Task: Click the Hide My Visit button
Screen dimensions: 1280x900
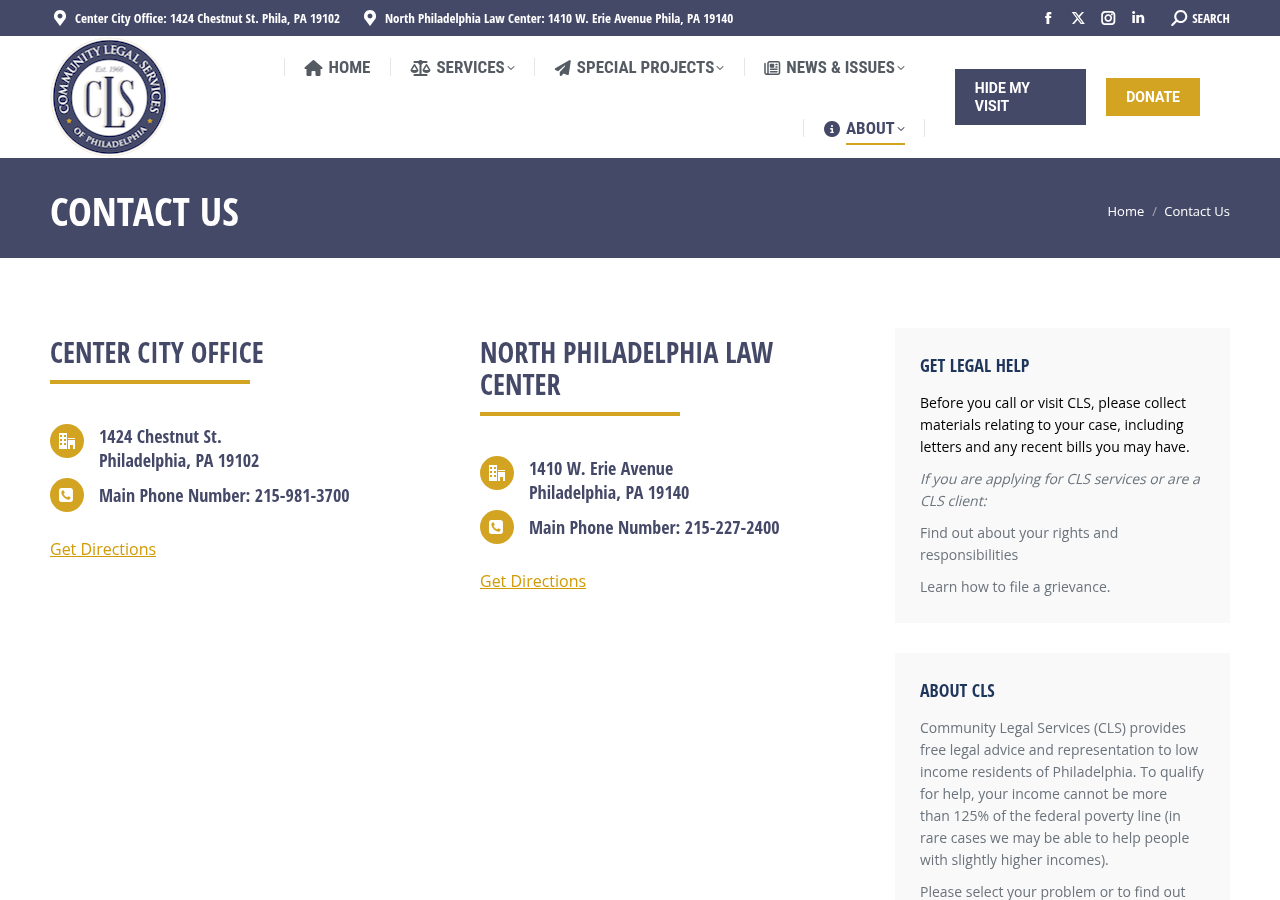Action: tap(1020, 97)
